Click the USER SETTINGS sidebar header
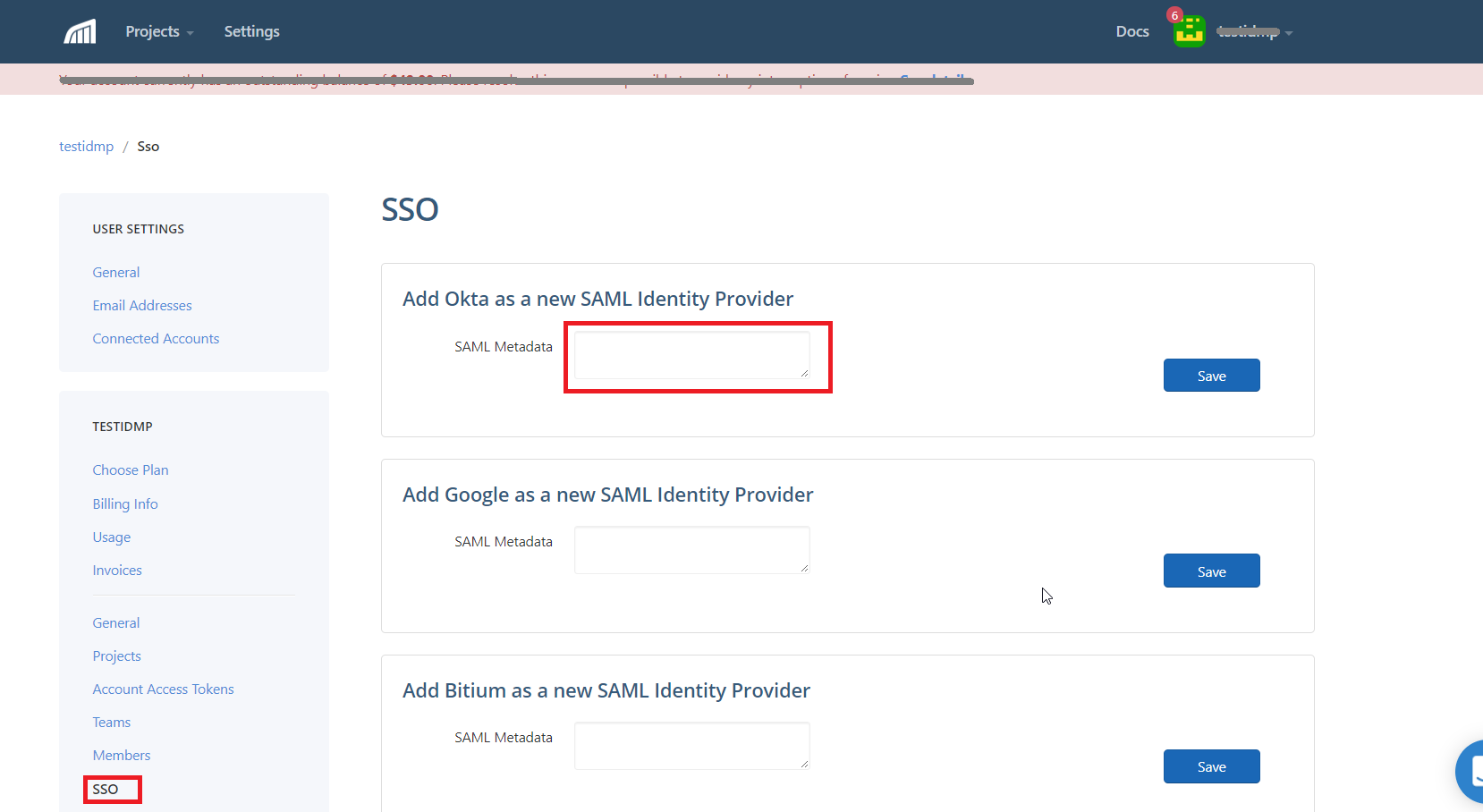 click(x=139, y=229)
